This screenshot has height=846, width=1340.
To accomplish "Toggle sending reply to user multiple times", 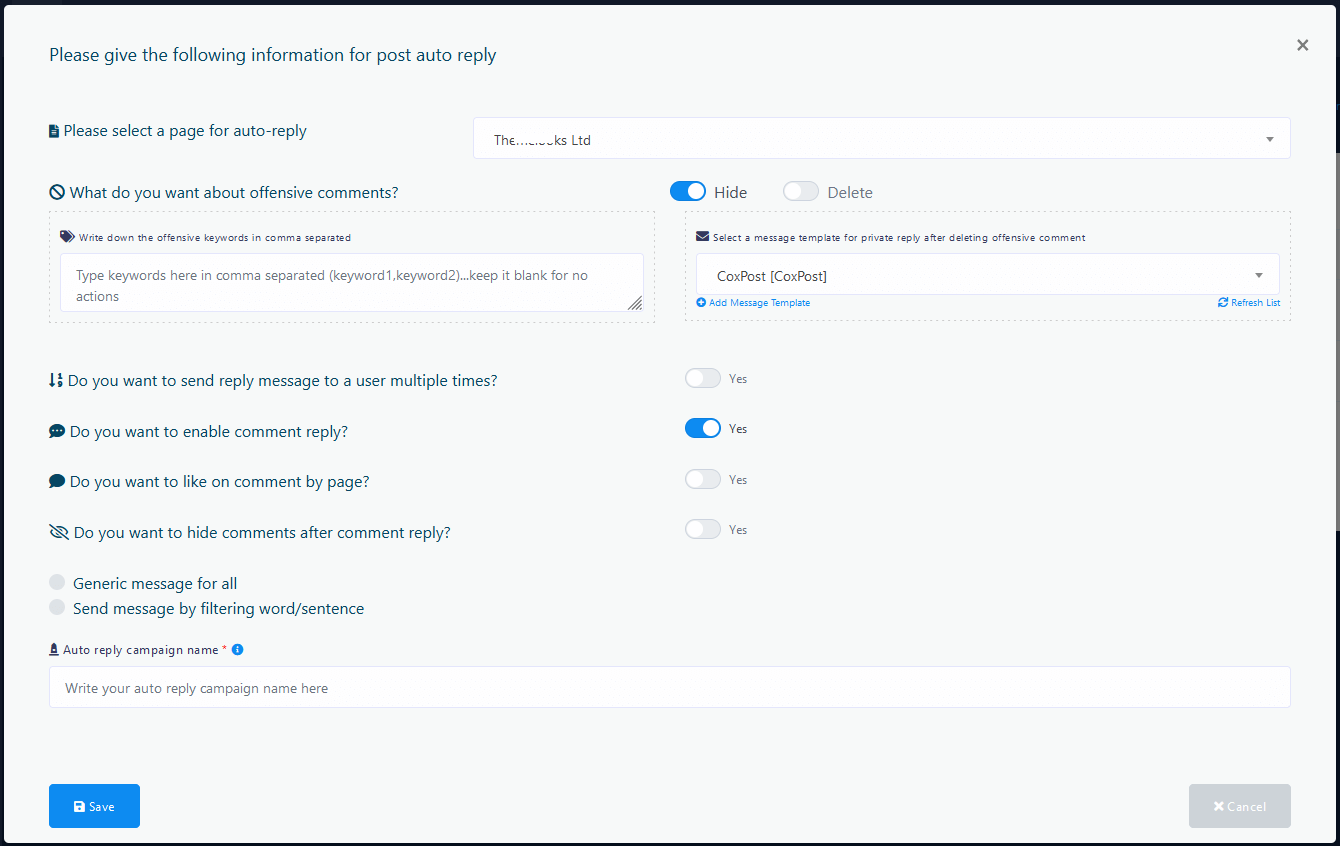I will [703, 378].
